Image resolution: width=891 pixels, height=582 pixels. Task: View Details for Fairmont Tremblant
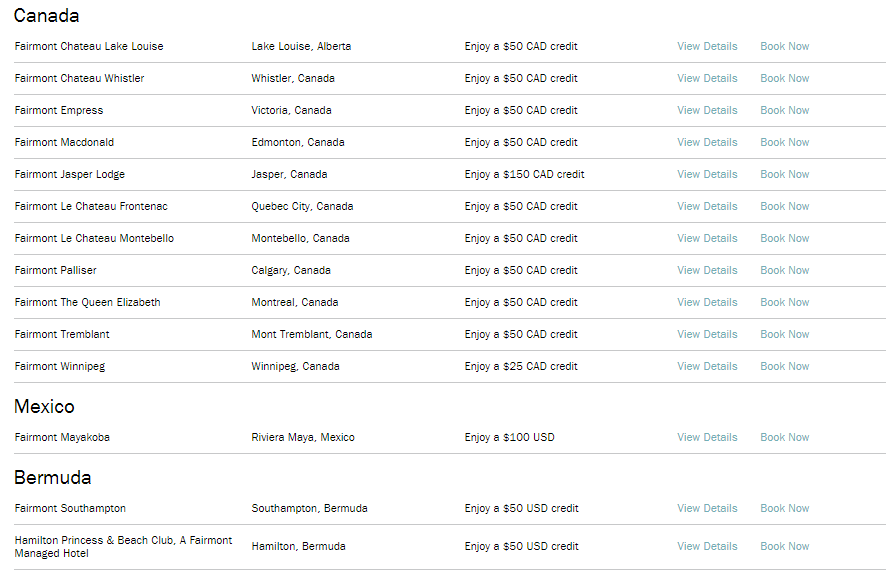point(707,334)
